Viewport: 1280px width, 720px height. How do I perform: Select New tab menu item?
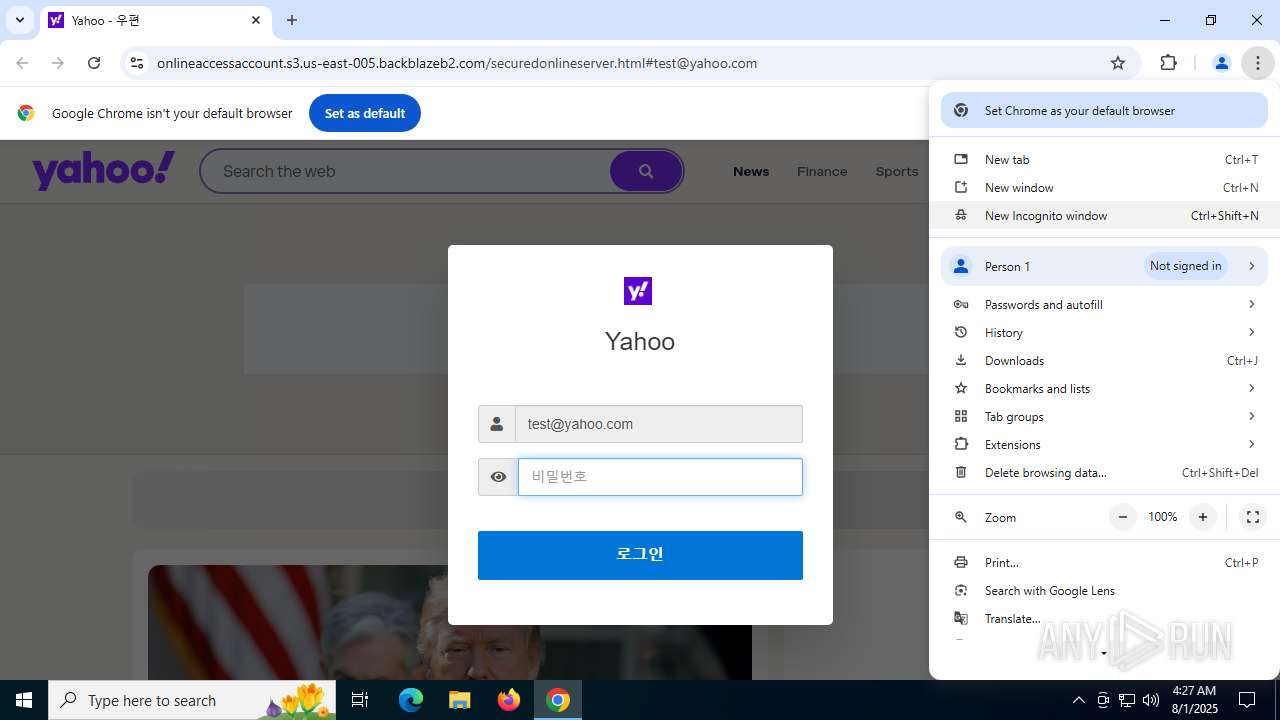(1104, 160)
